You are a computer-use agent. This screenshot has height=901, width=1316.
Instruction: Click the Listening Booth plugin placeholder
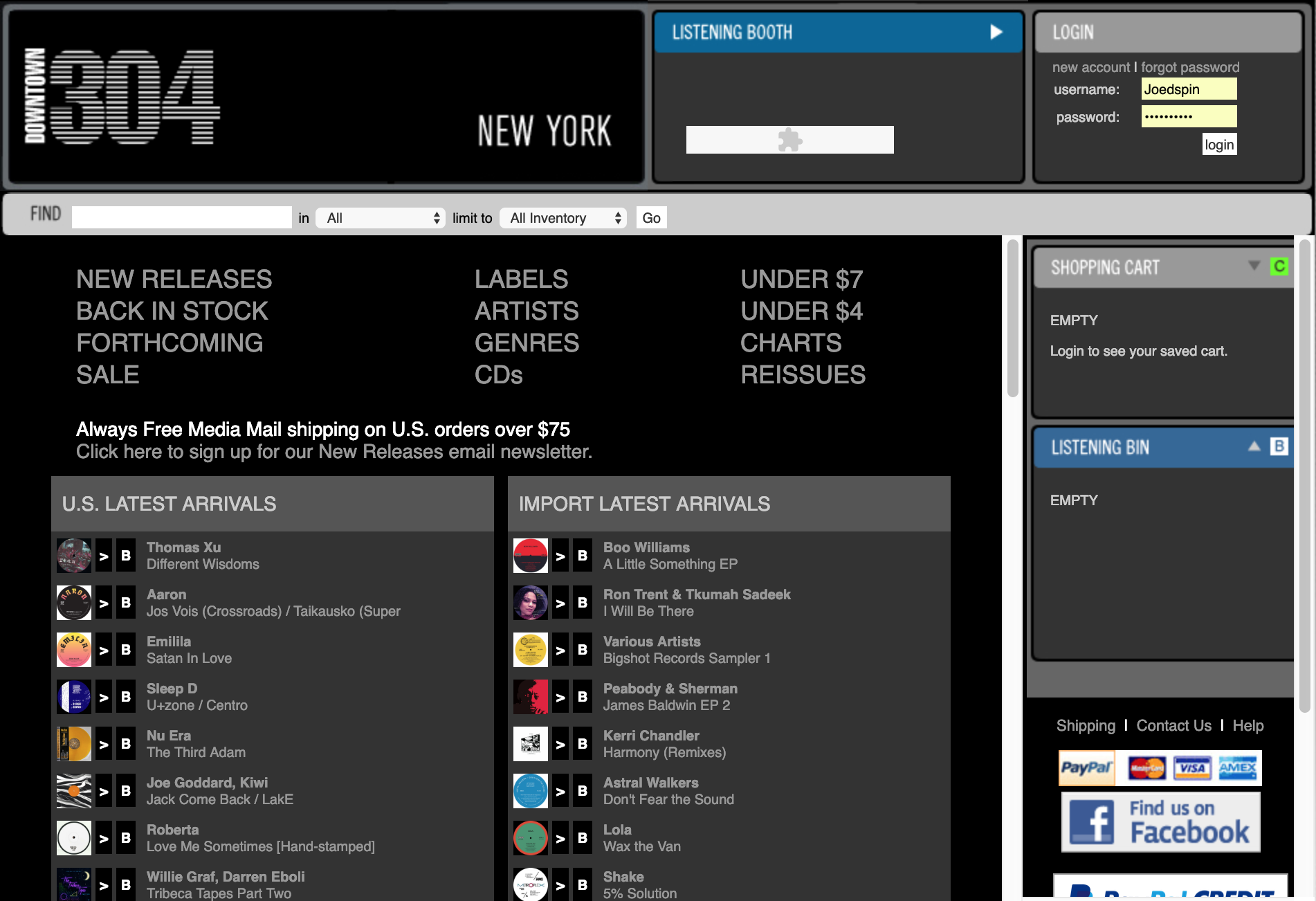(x=790, y=140)
